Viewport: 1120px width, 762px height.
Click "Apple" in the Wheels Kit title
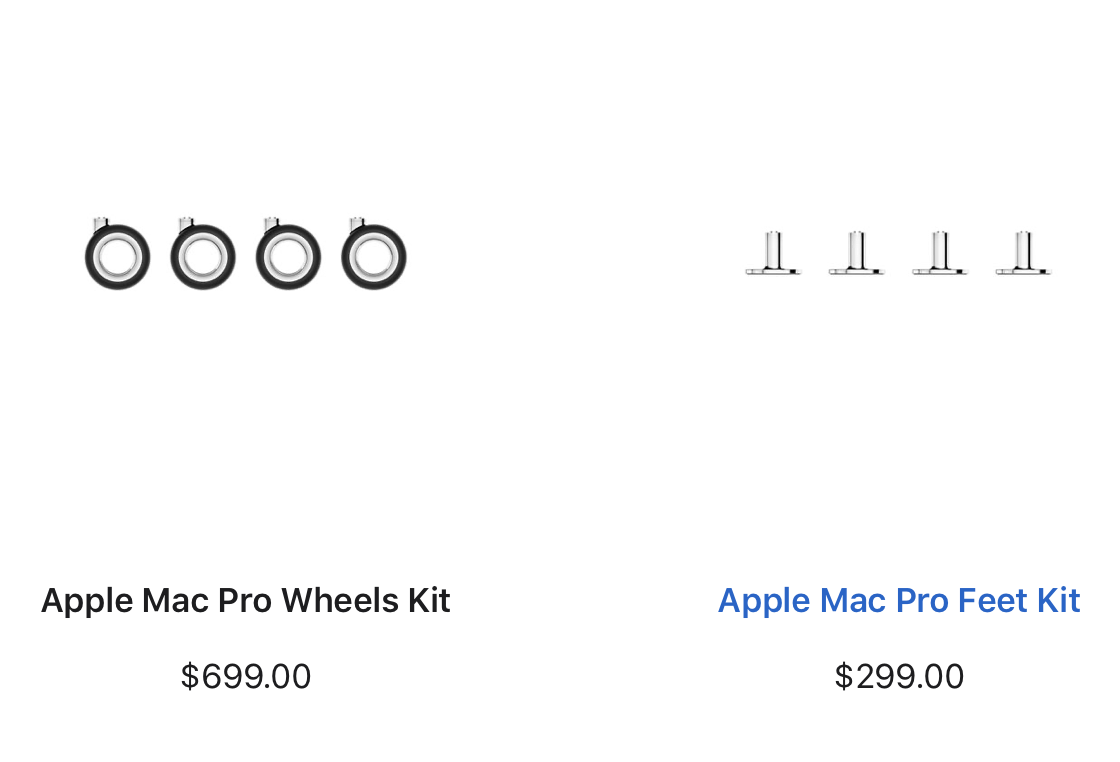87,601
